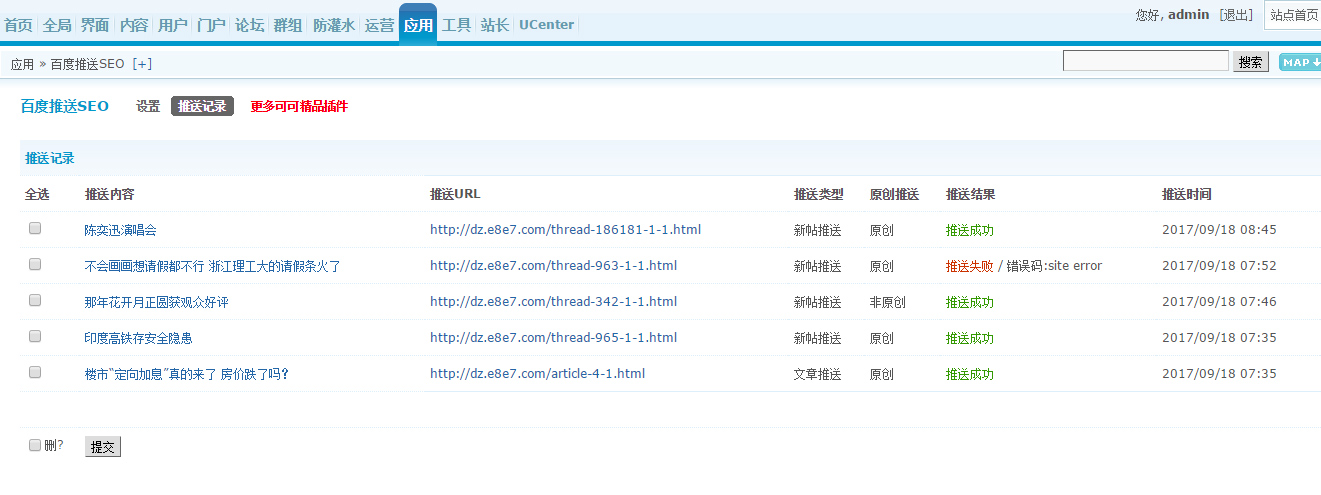Viewport: 1321px width, 495px height.
Task: Check the box for 不会画画想请假都不行 row
Action: coord(35,264)
